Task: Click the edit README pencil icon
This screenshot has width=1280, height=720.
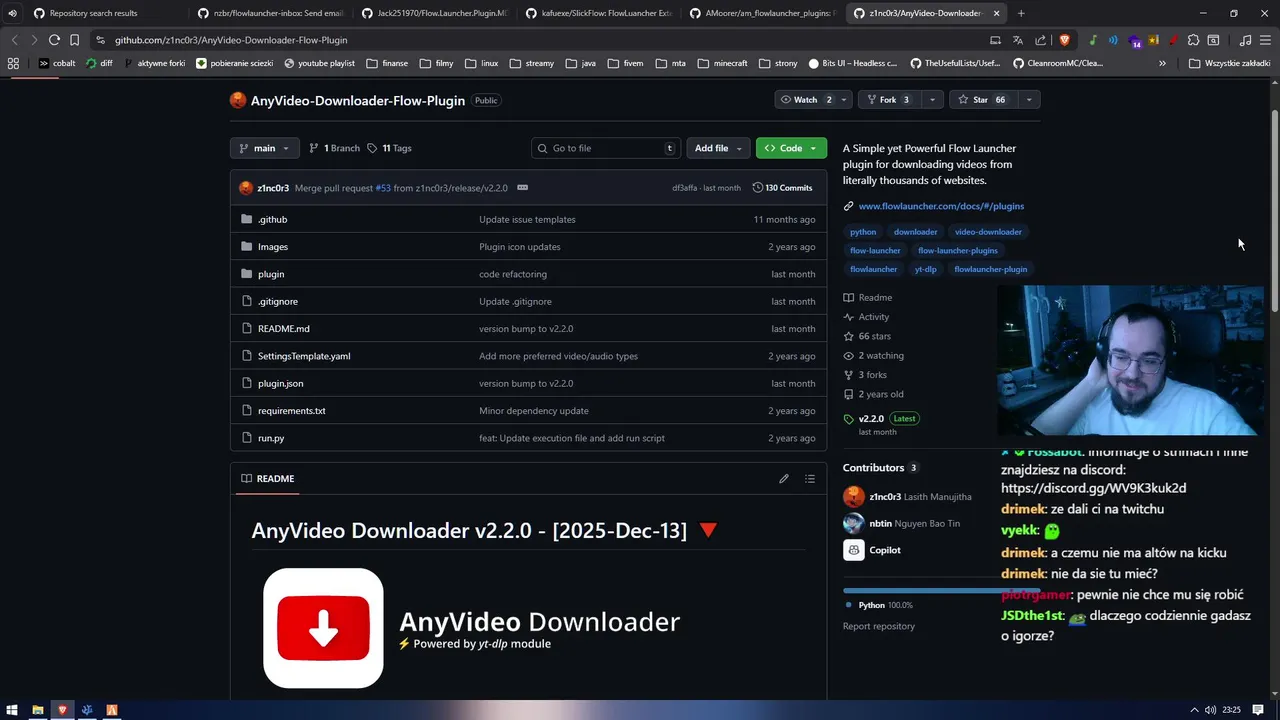Action: click(784, 479)
